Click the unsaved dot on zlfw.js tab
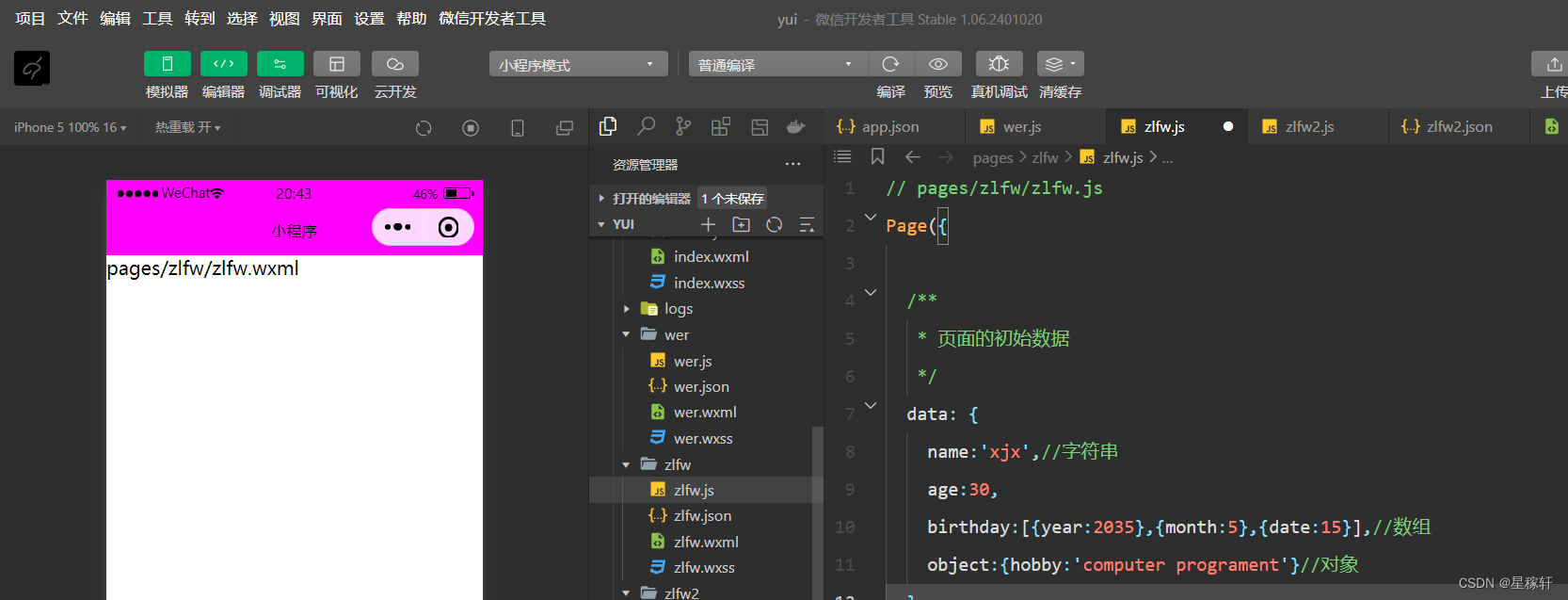 1228,126
